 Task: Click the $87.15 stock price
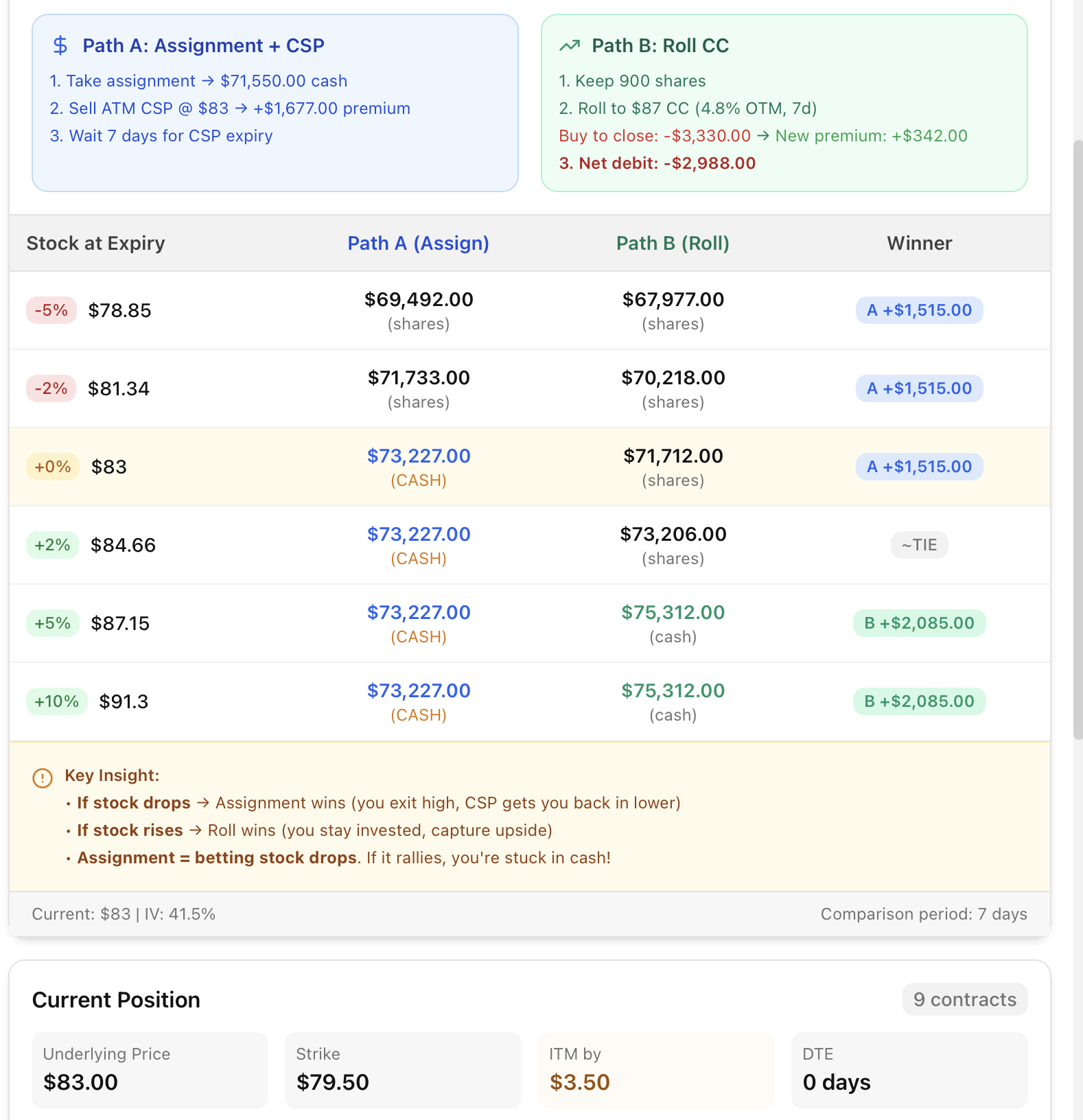[120, 623]
